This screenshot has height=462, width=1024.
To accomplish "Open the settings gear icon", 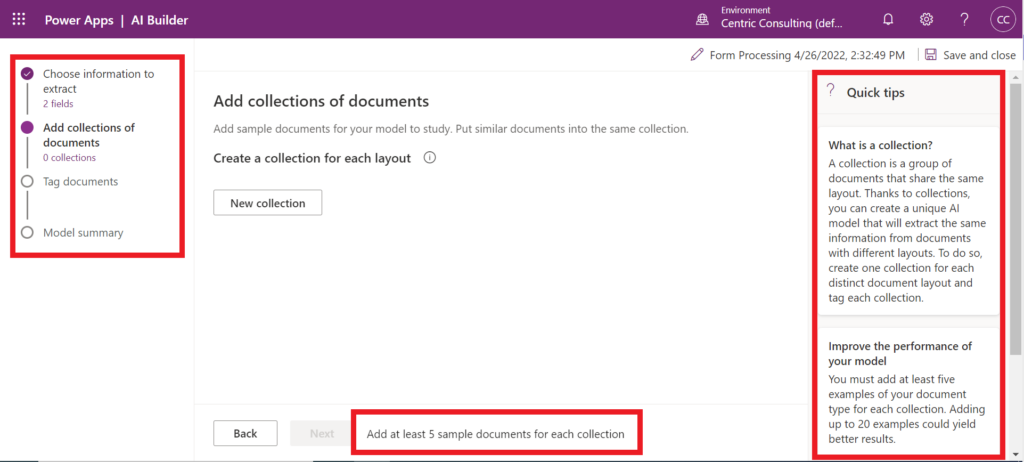I will [x=926, y=19].
